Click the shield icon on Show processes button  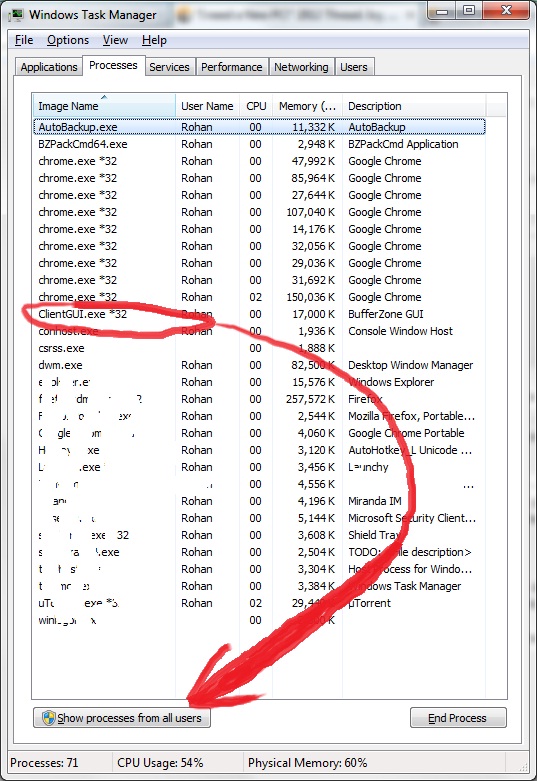pos(48,718)
